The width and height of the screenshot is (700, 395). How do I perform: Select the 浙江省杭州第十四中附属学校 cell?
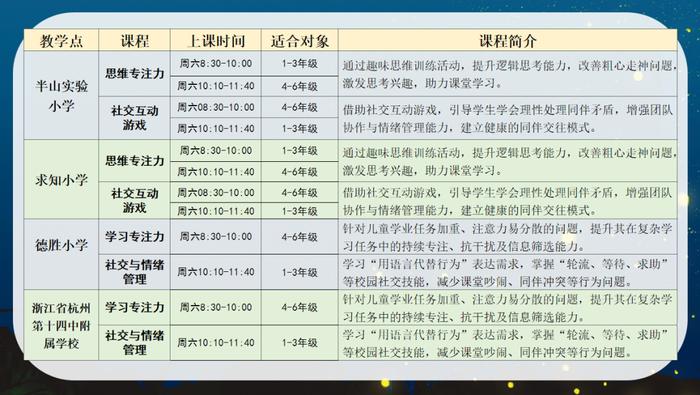[61, 325]
